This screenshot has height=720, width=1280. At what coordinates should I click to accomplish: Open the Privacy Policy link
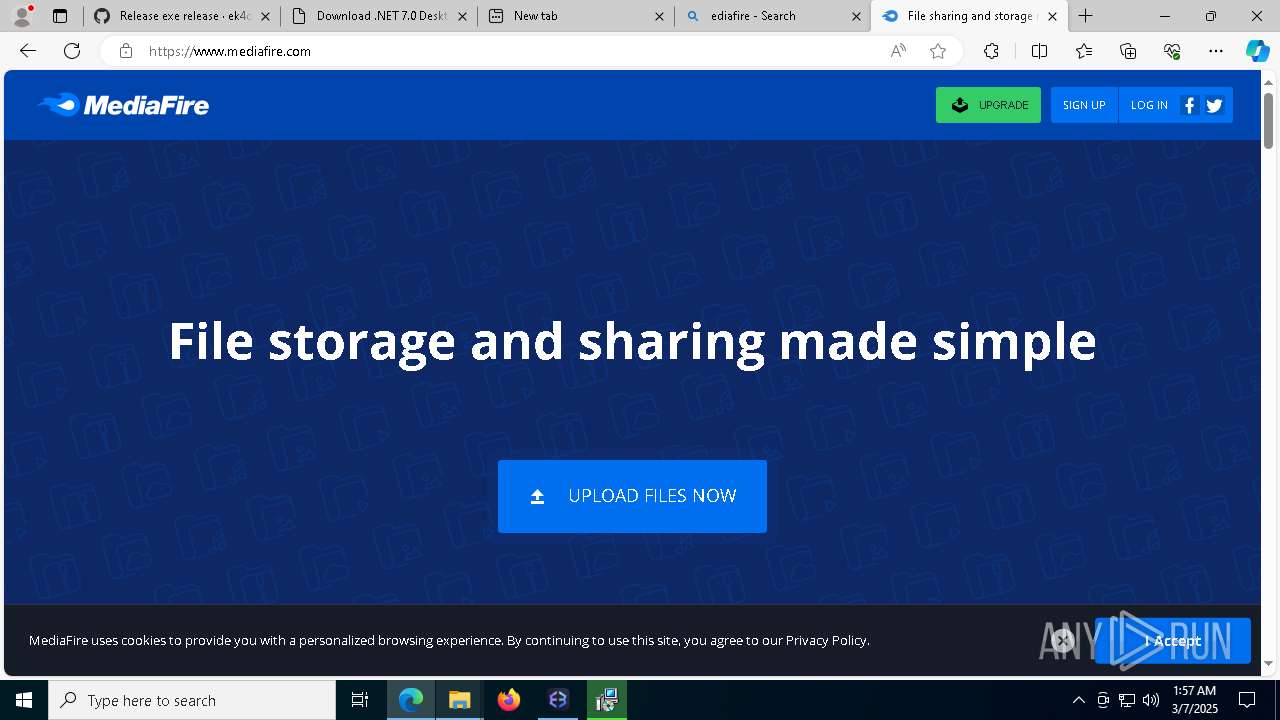pos(826,640)
